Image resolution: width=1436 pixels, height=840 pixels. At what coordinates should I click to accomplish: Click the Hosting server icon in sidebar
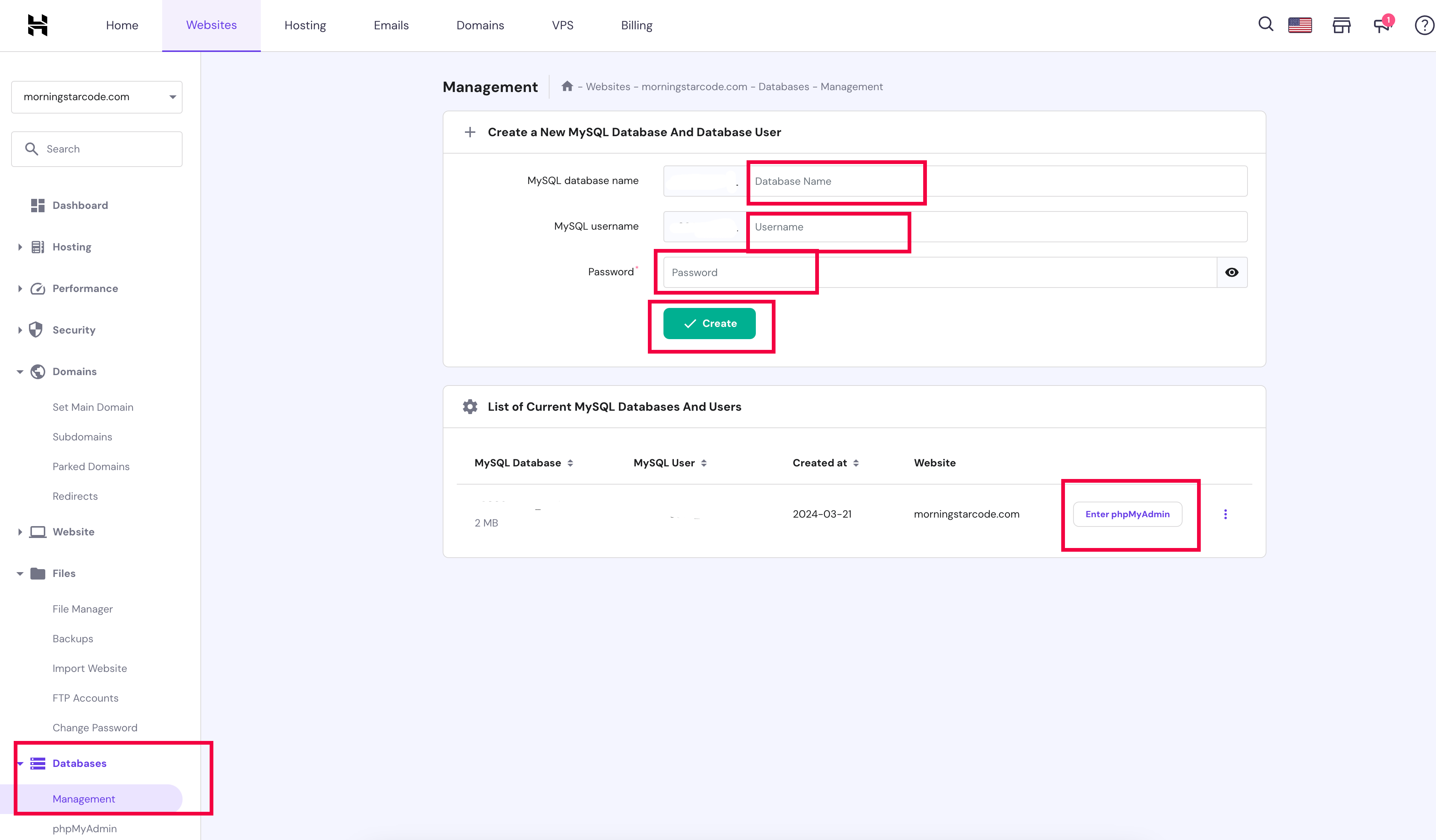[x=37, y=247]
